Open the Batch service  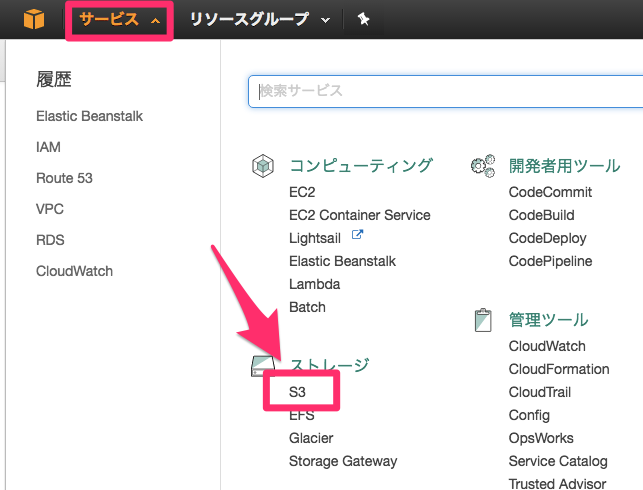coord(307,307)
